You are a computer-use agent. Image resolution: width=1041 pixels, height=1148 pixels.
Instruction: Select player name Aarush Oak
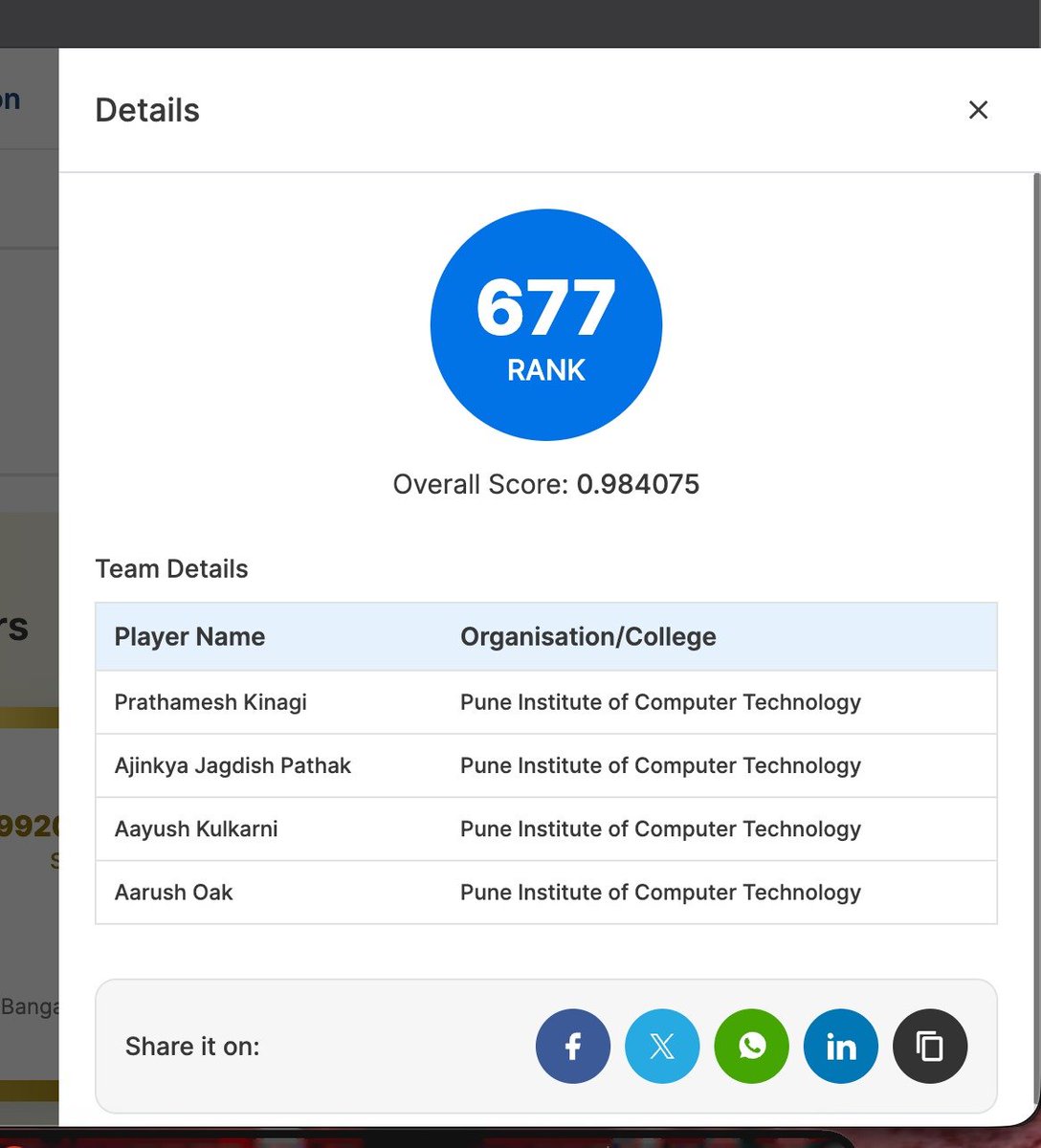[x=174, y=892]
